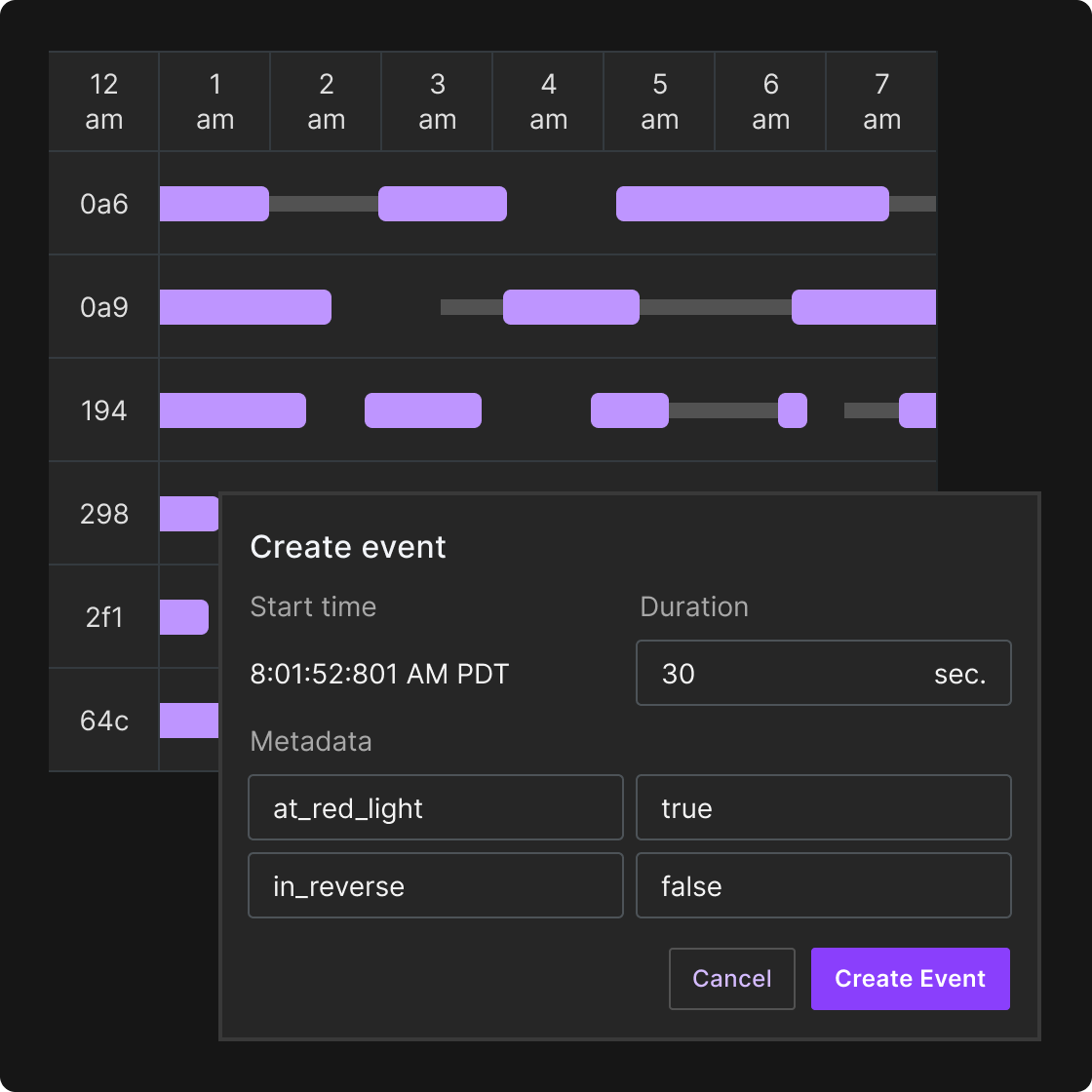Select the row labeled 64c
This screenshot has width=1092, height=1092.
[x=103, y=720]
